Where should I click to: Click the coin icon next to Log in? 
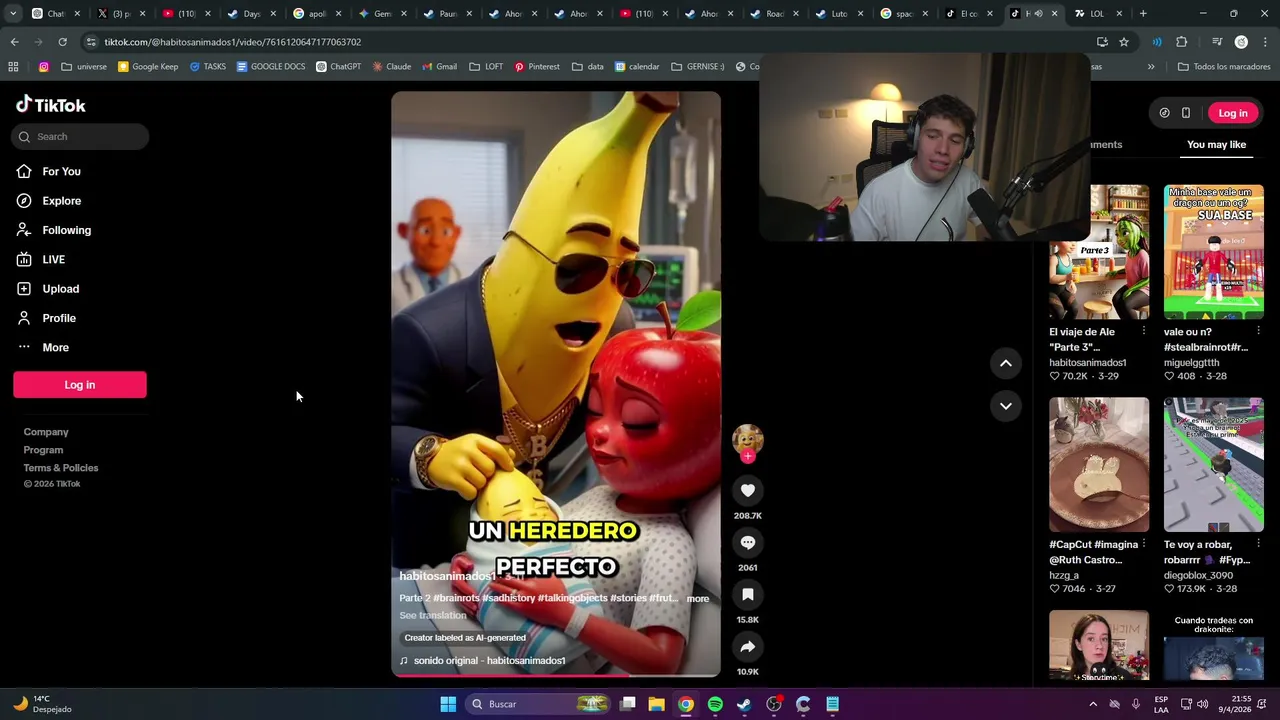point(1164,113)
